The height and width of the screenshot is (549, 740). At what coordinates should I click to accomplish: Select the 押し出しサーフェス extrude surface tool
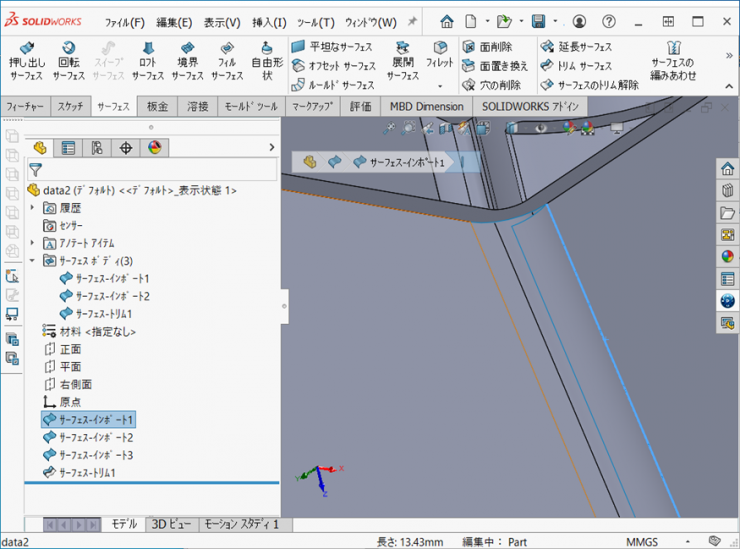click(27, 61)
